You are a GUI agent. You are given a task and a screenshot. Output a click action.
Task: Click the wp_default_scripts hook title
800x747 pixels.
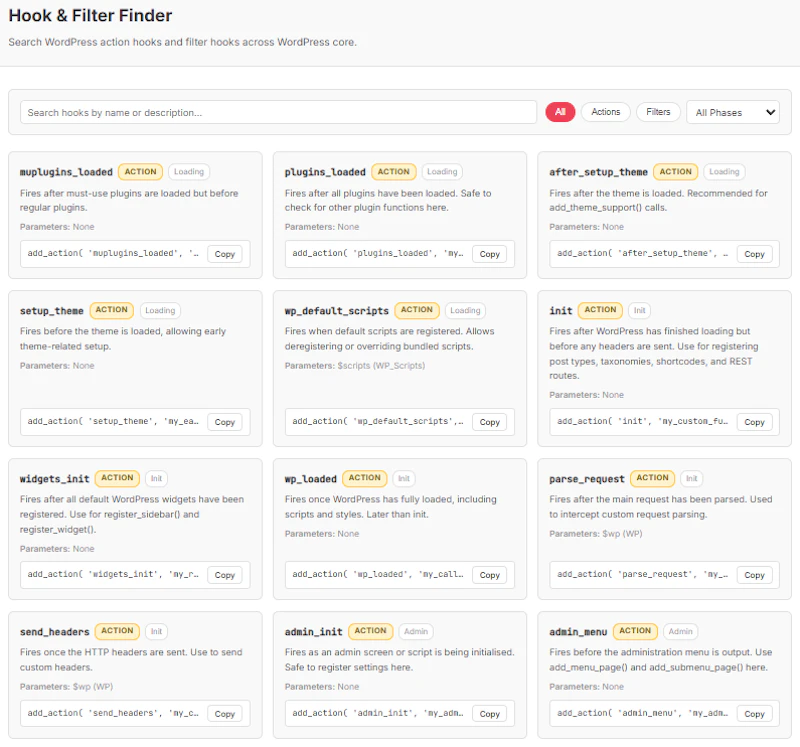337,311
